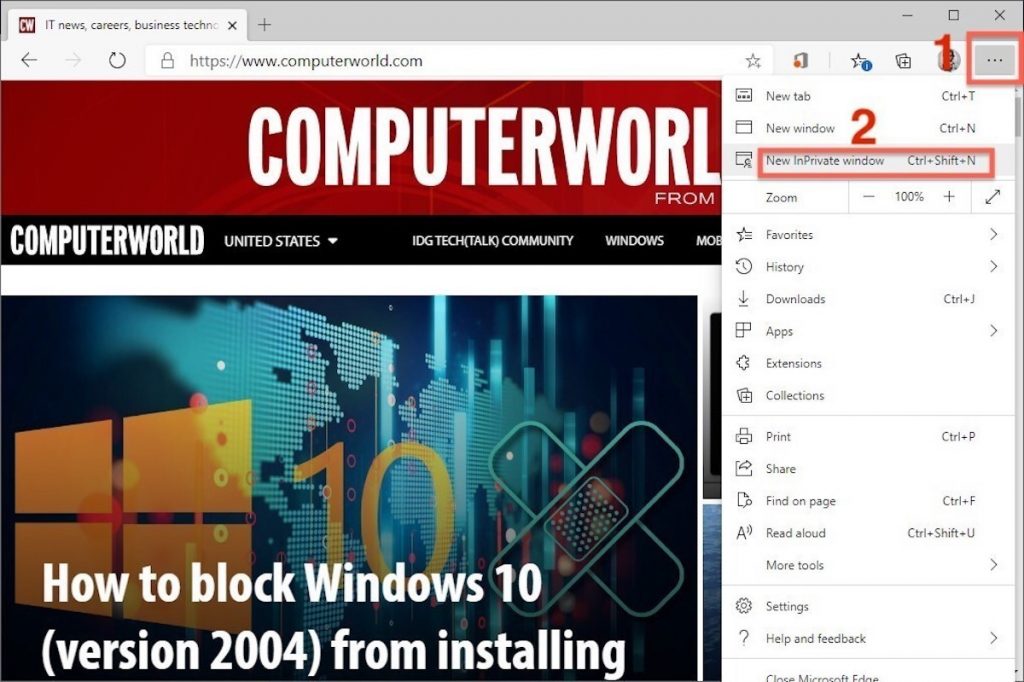Reload the page with refresh icon
This screenshot has width=1024, height=682.
[117, 61]
